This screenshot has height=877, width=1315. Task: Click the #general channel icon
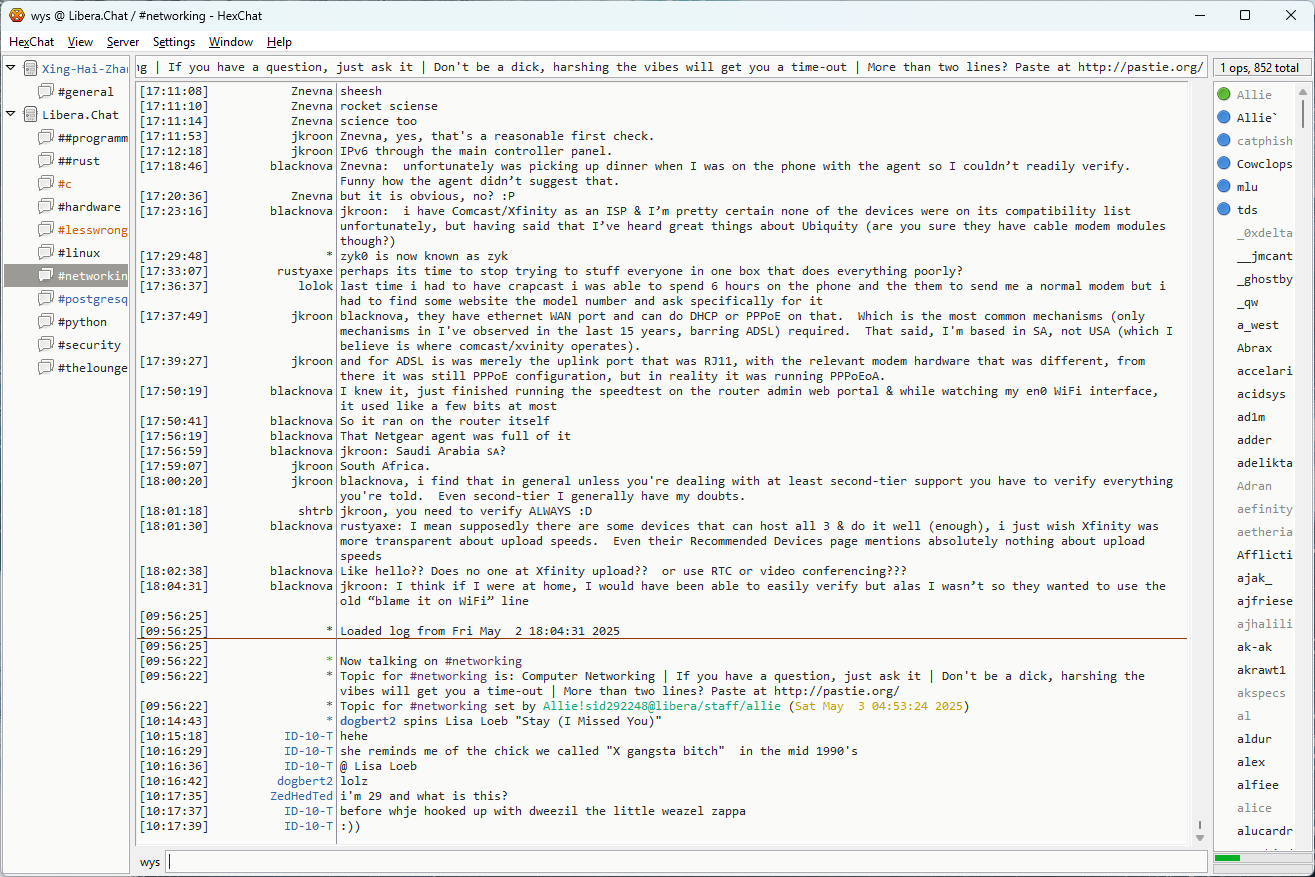[45, 92]
